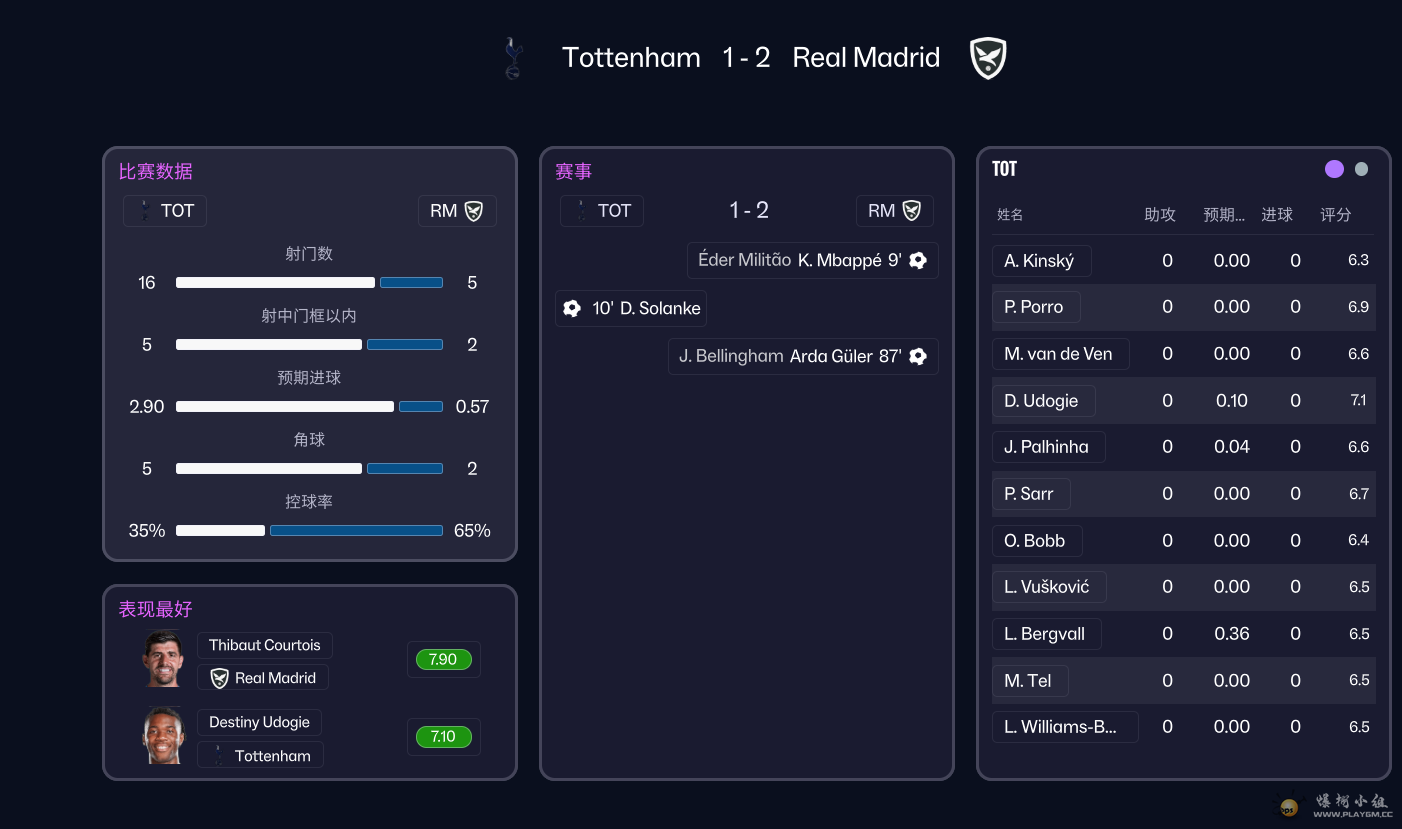
Task: Click the shield icon beside Courtois's Real Madrid label
Action: click(x=219, y=678)
